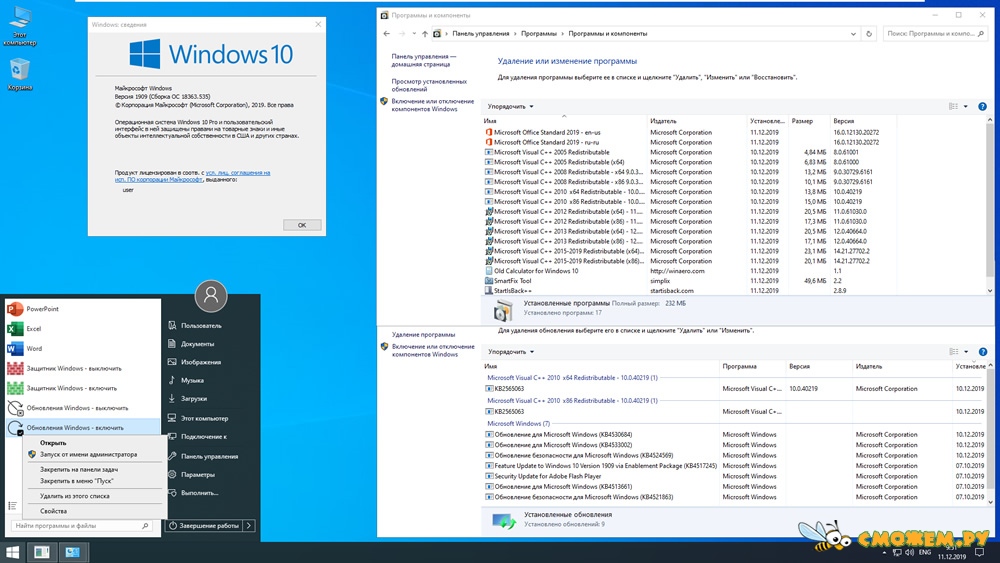Click the user avatar in Start menu

pyautogui.click(x=211, y=296)
